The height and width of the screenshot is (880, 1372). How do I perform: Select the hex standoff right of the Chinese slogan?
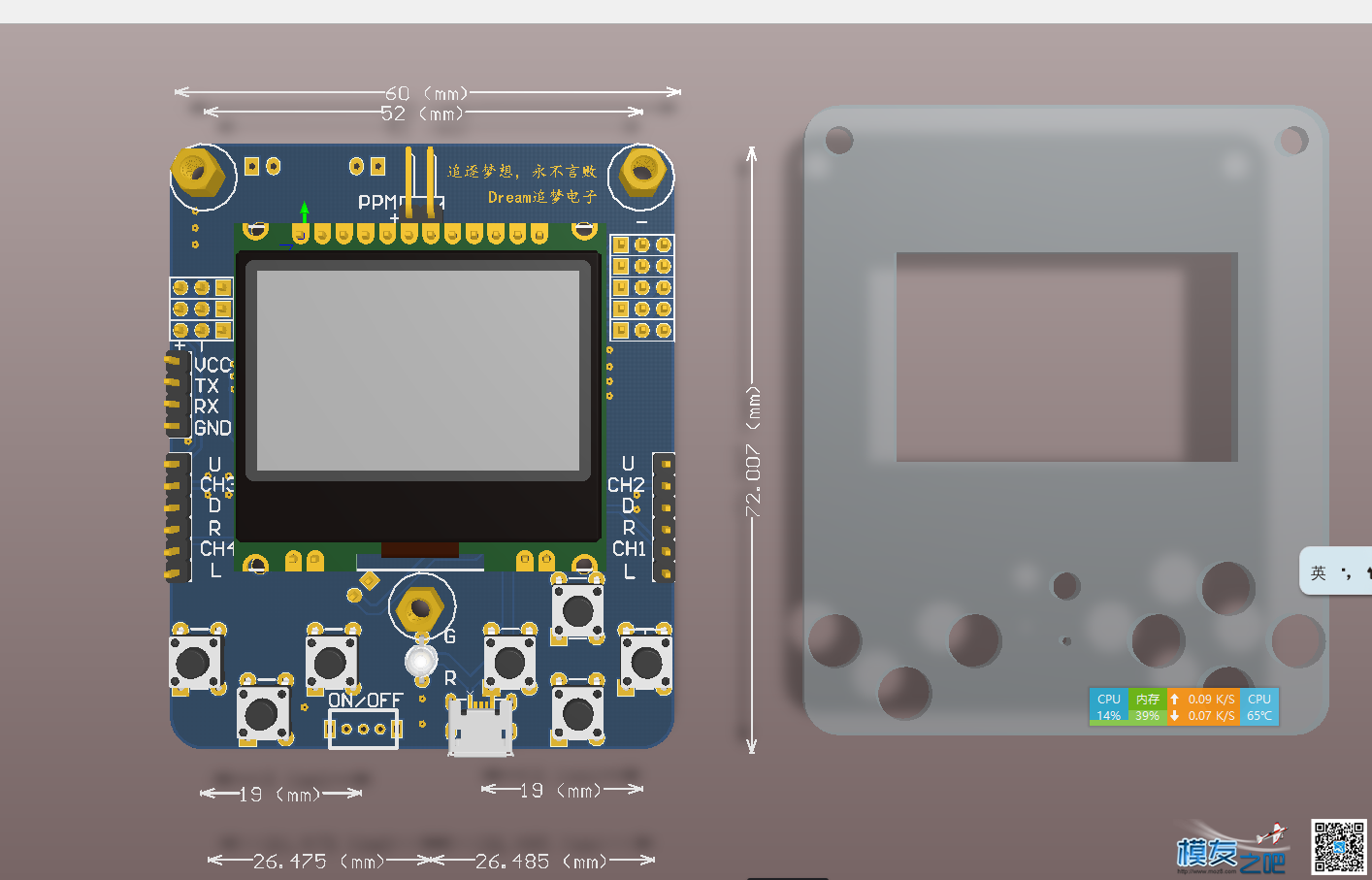pyautogui.click(x=640, y=174)
